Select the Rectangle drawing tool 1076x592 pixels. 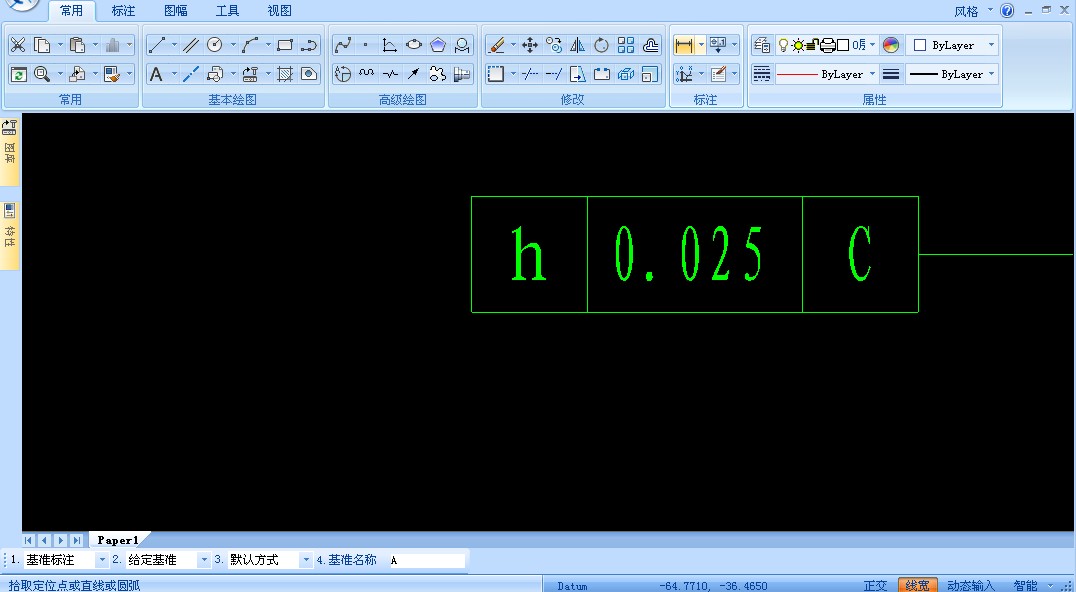pyautogui.click(x=285, y=45)
